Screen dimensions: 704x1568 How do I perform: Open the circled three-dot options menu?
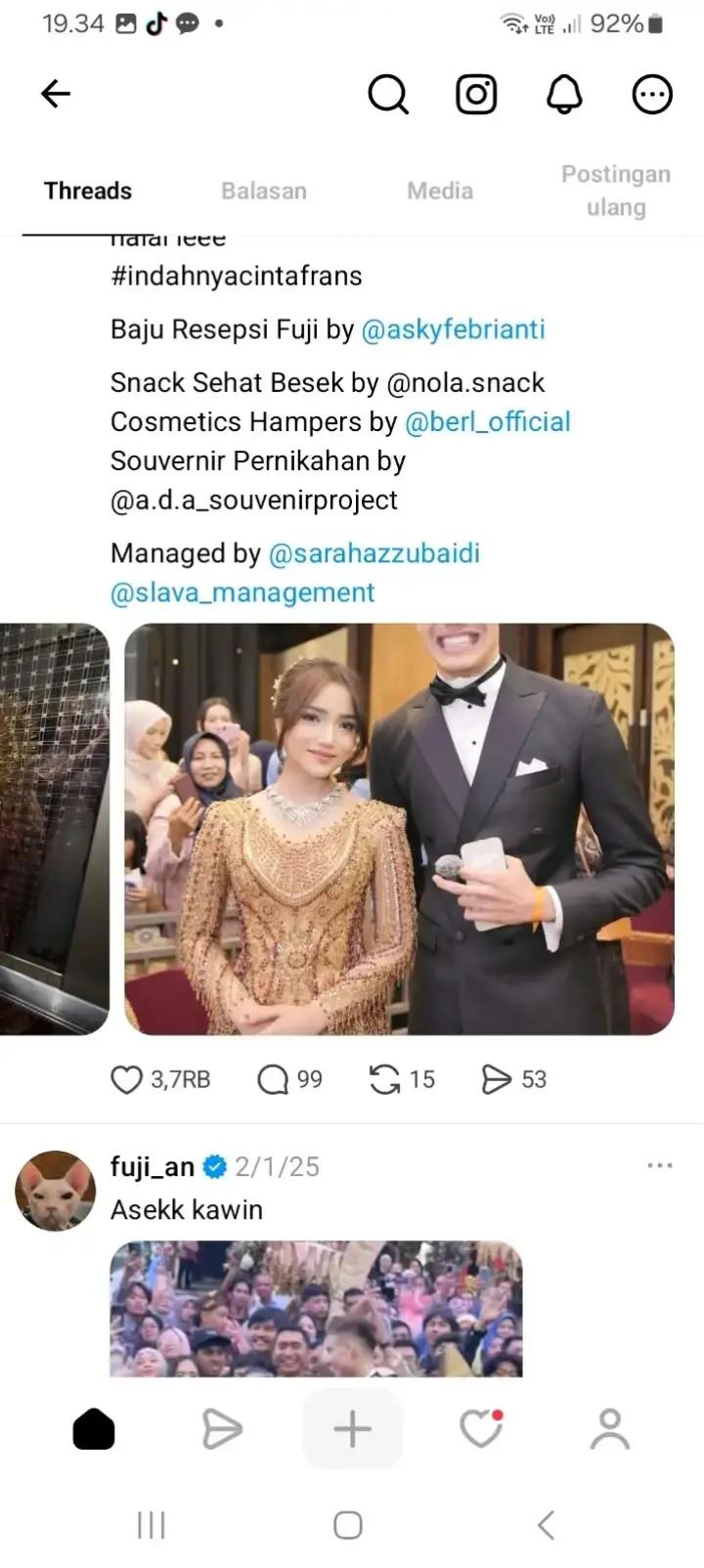pos(652,95)
